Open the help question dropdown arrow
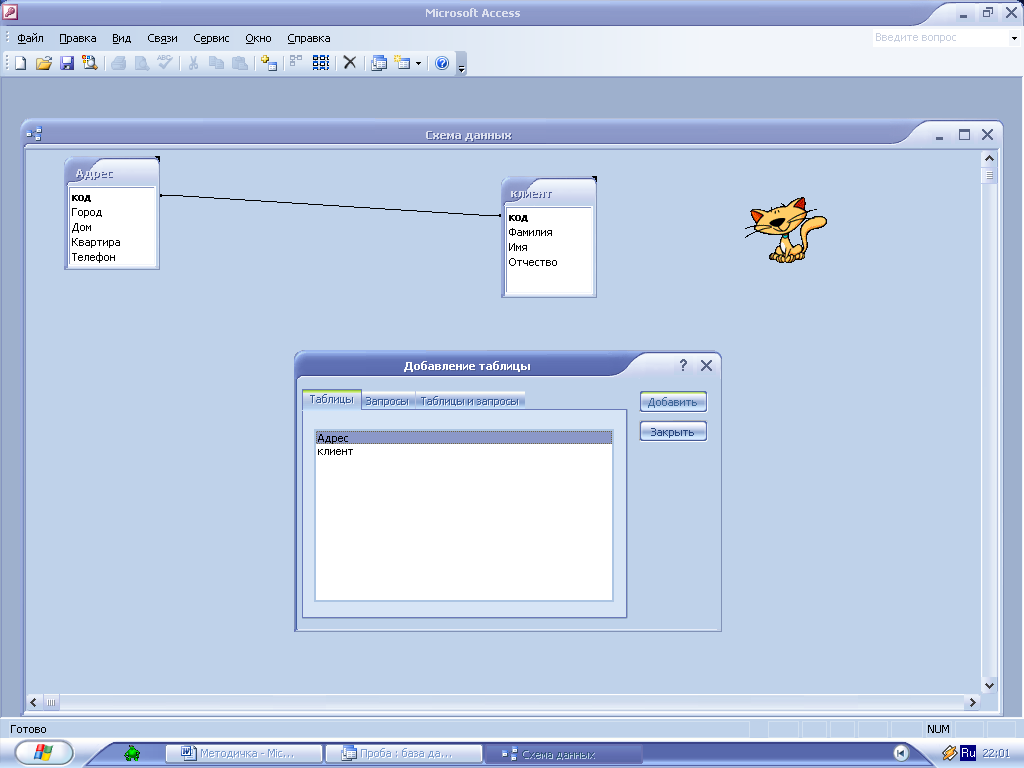The height and width of the screenshot is (768, 1024). tap(1014, 38)
